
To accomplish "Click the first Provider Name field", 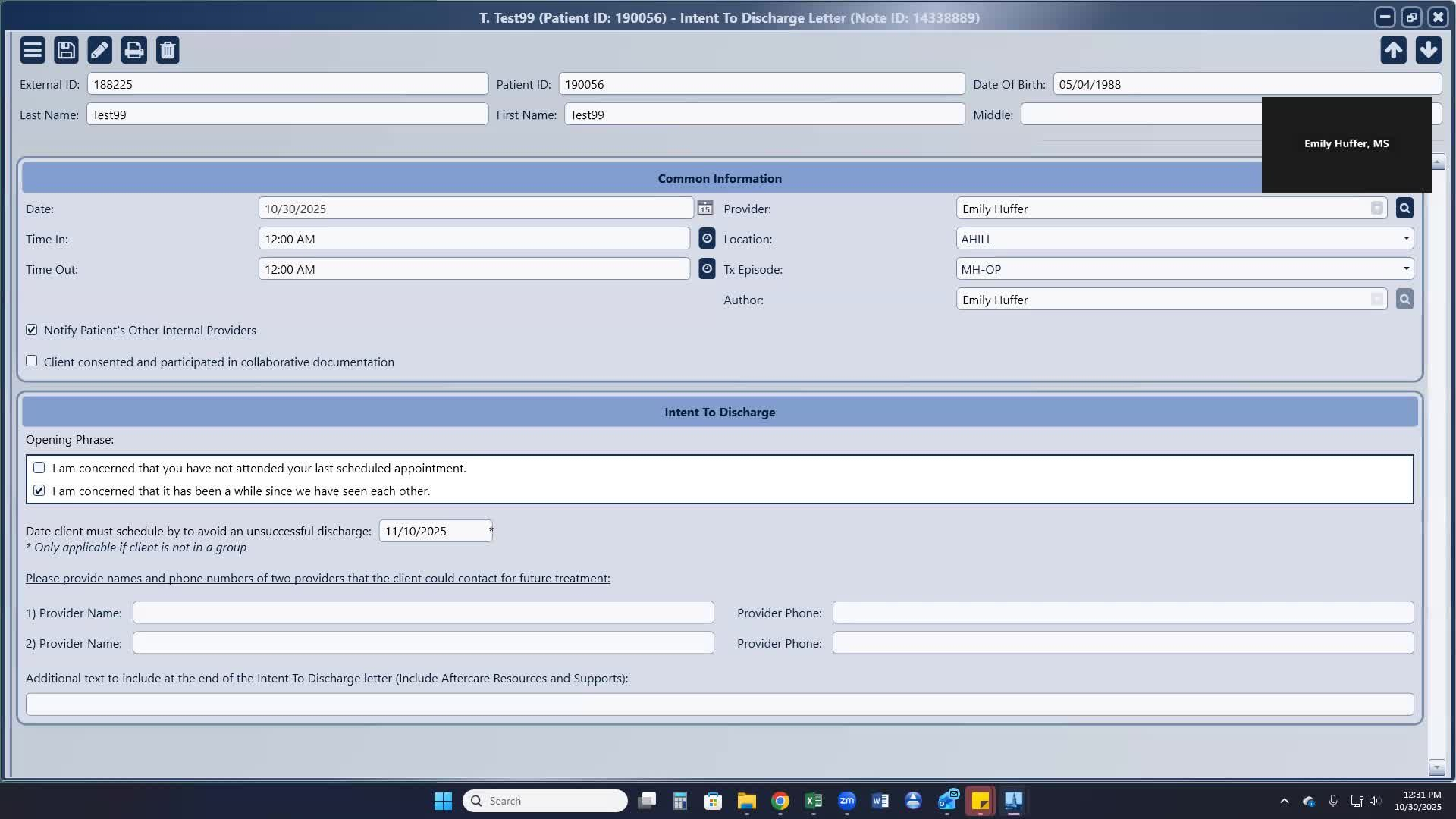I will pos(422,613).
